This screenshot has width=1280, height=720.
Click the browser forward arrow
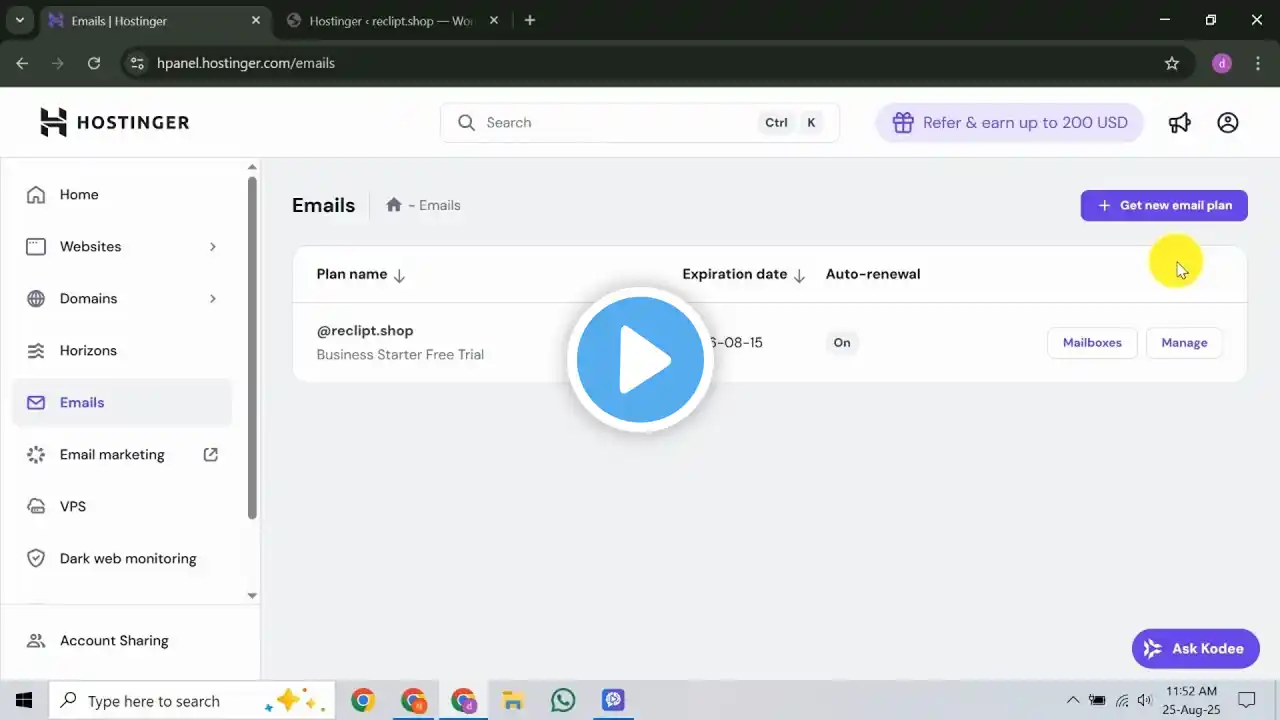58,63
